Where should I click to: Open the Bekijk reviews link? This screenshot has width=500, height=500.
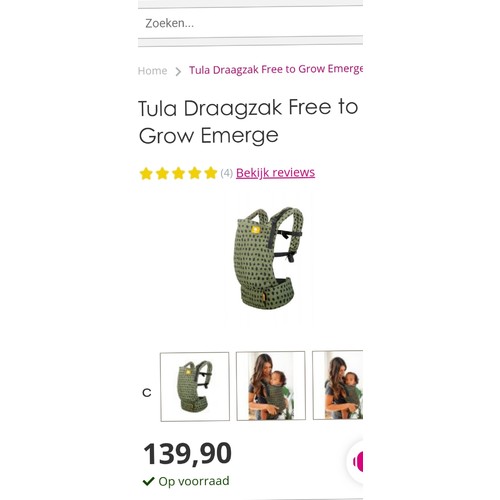(275, 173)
